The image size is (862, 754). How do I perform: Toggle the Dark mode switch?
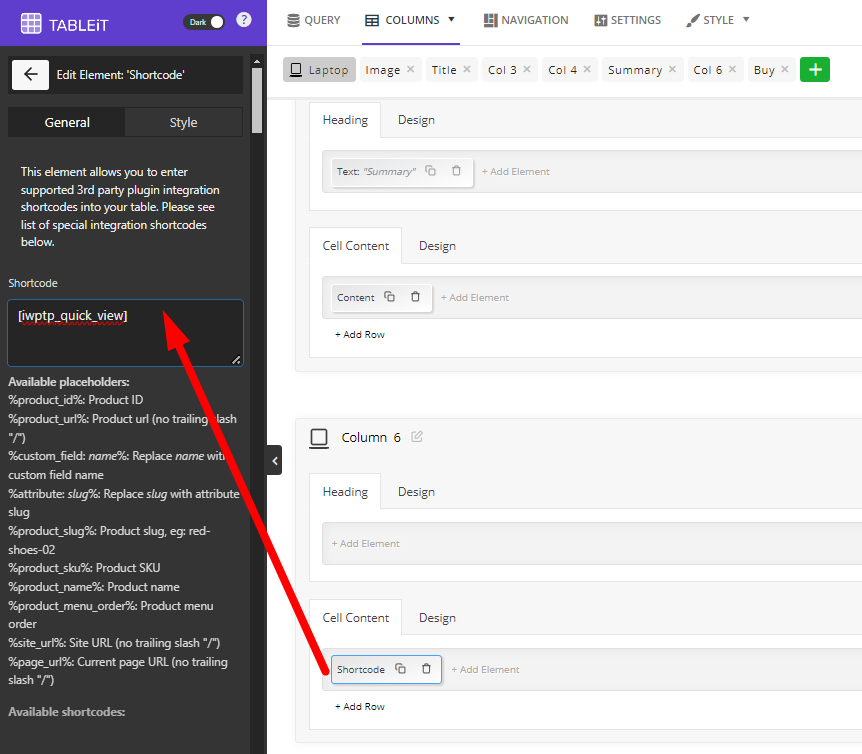[205, 21]
